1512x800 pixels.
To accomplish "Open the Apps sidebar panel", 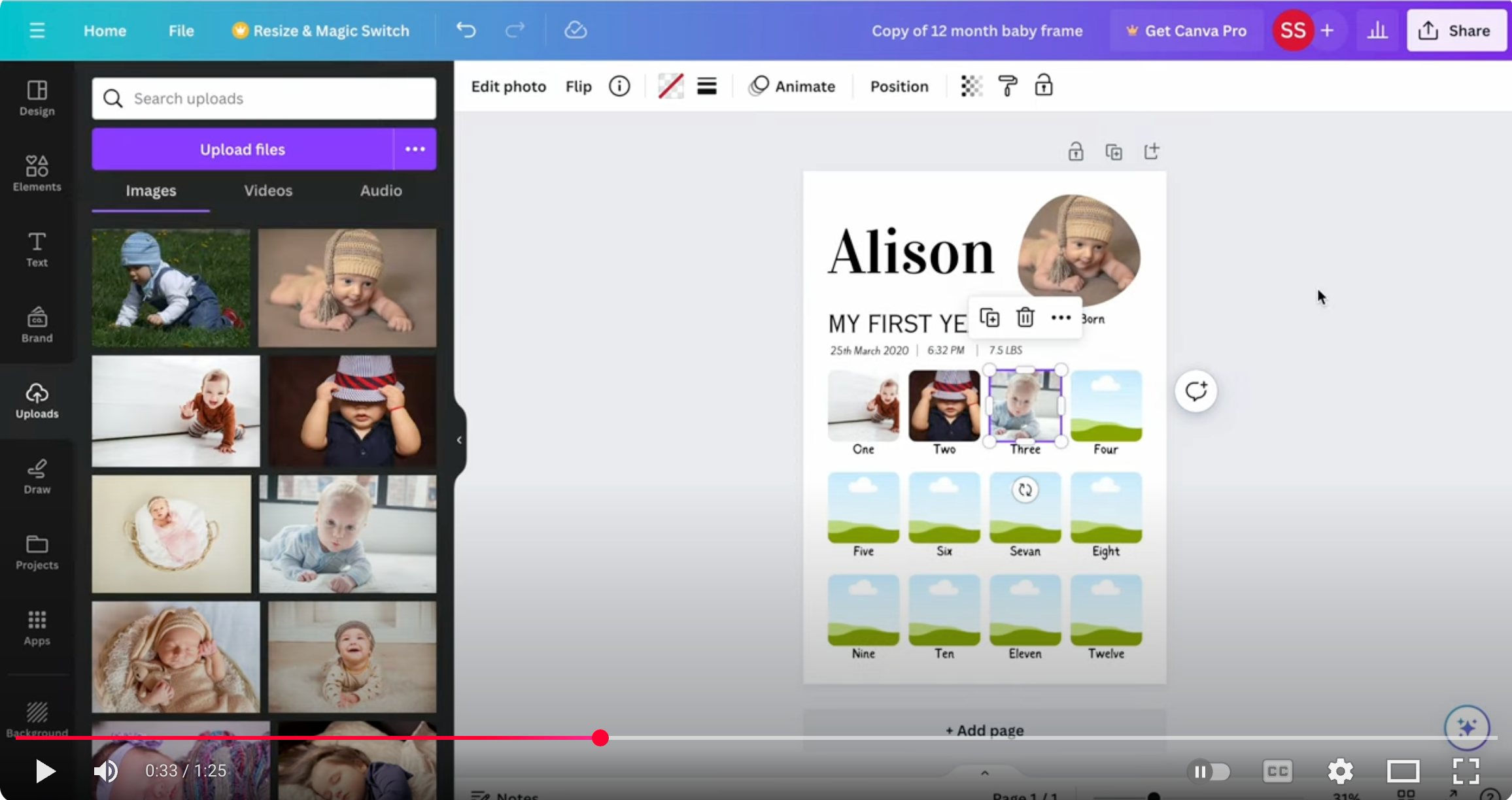I will click(37, 628).
